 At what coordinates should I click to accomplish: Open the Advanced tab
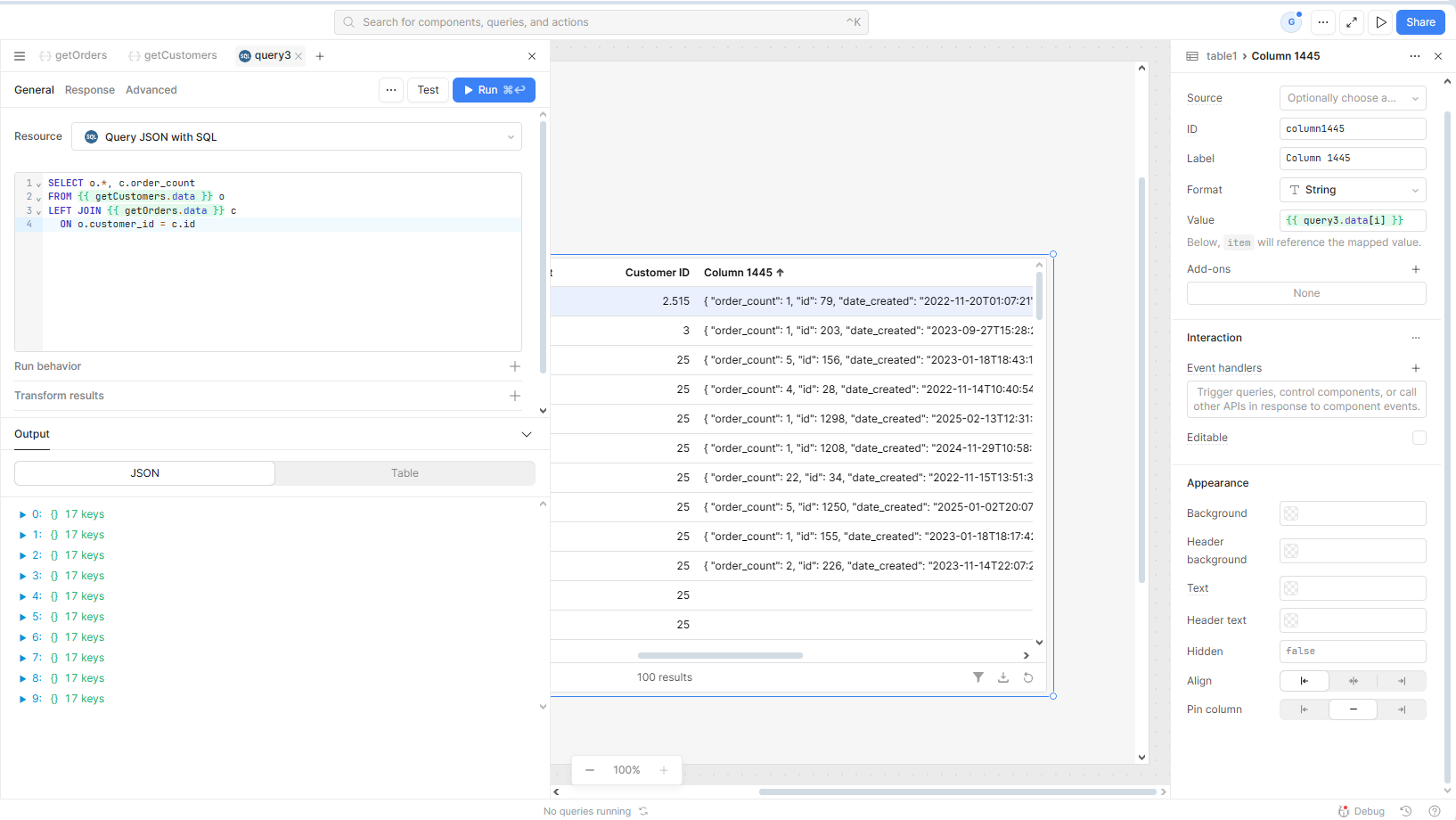151,90
